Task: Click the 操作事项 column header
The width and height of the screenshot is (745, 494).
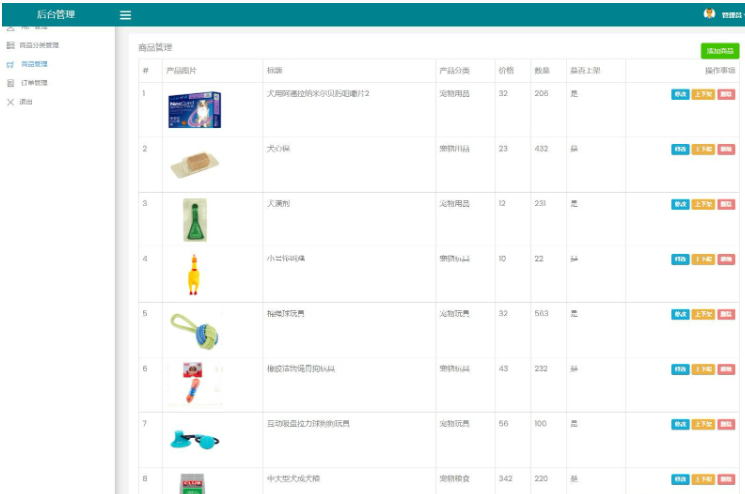Action: click(720, 71)
